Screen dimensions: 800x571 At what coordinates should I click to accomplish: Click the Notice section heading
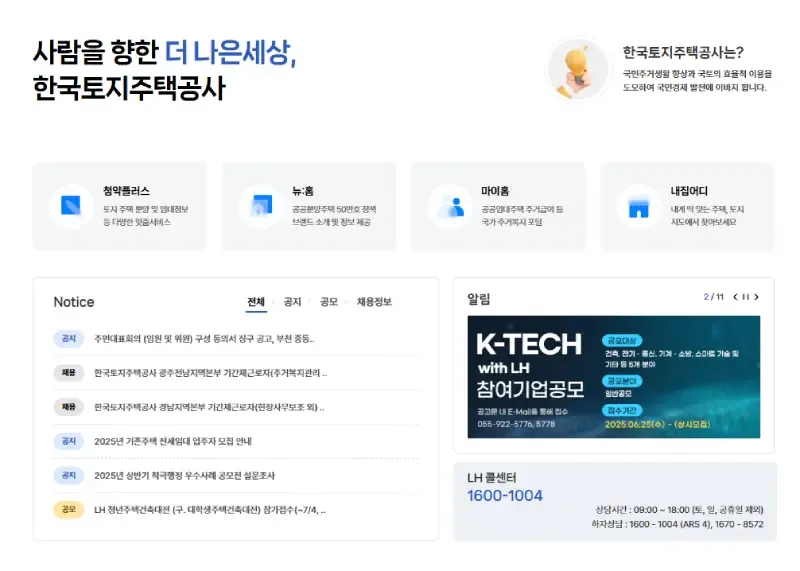[x=74, y=302]
